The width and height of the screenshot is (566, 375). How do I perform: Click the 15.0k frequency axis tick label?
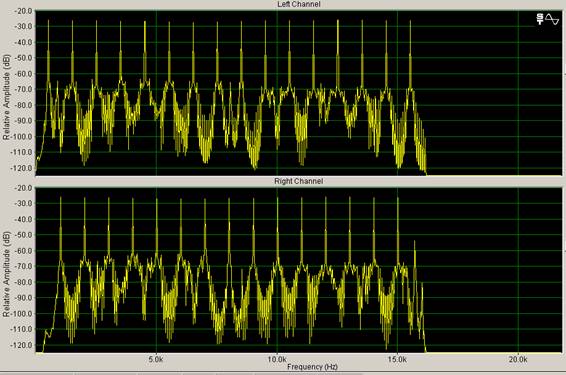pyautogui.click(x=397, y=359)
